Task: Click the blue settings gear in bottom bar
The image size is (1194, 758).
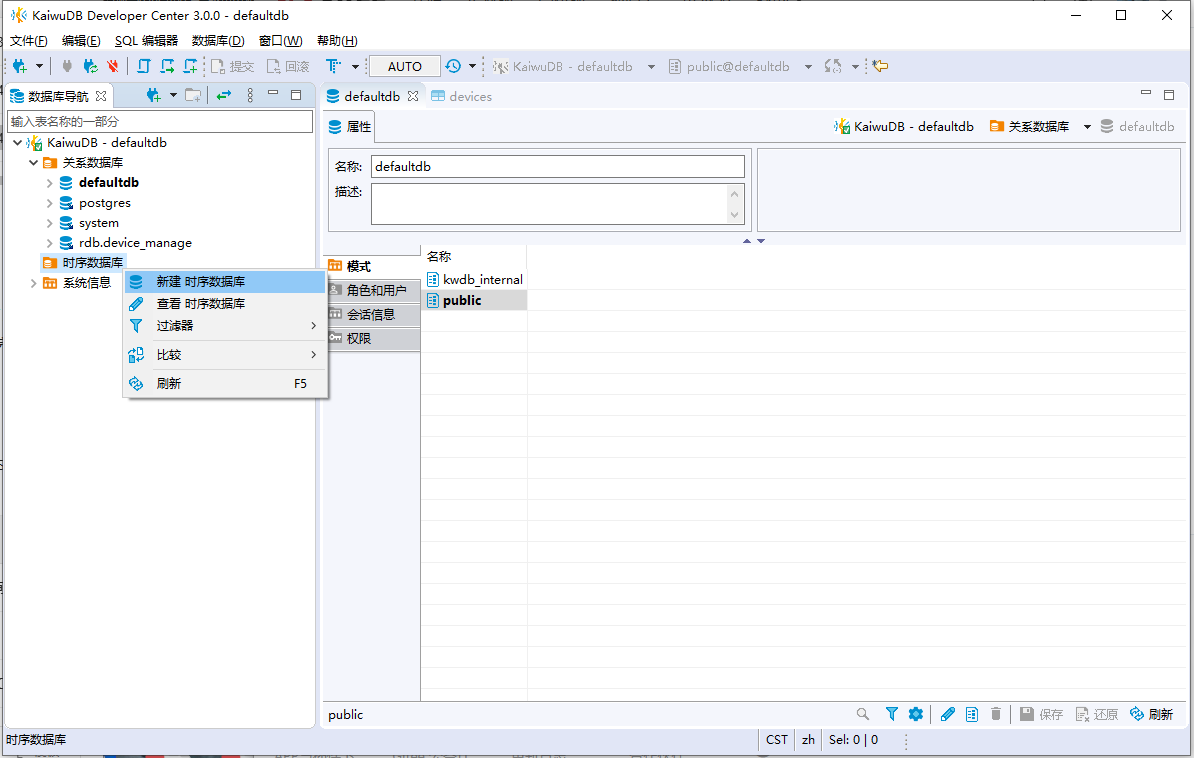Action: pos(915,714)
